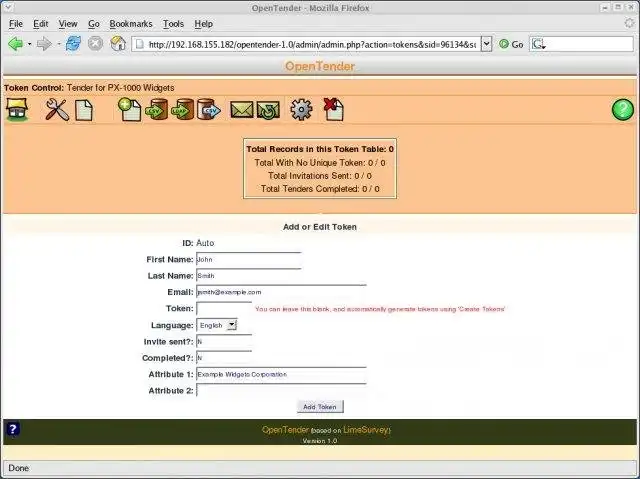Click the Invite sent field
This screenshot has width=640, height=479.
click(224, 342)
